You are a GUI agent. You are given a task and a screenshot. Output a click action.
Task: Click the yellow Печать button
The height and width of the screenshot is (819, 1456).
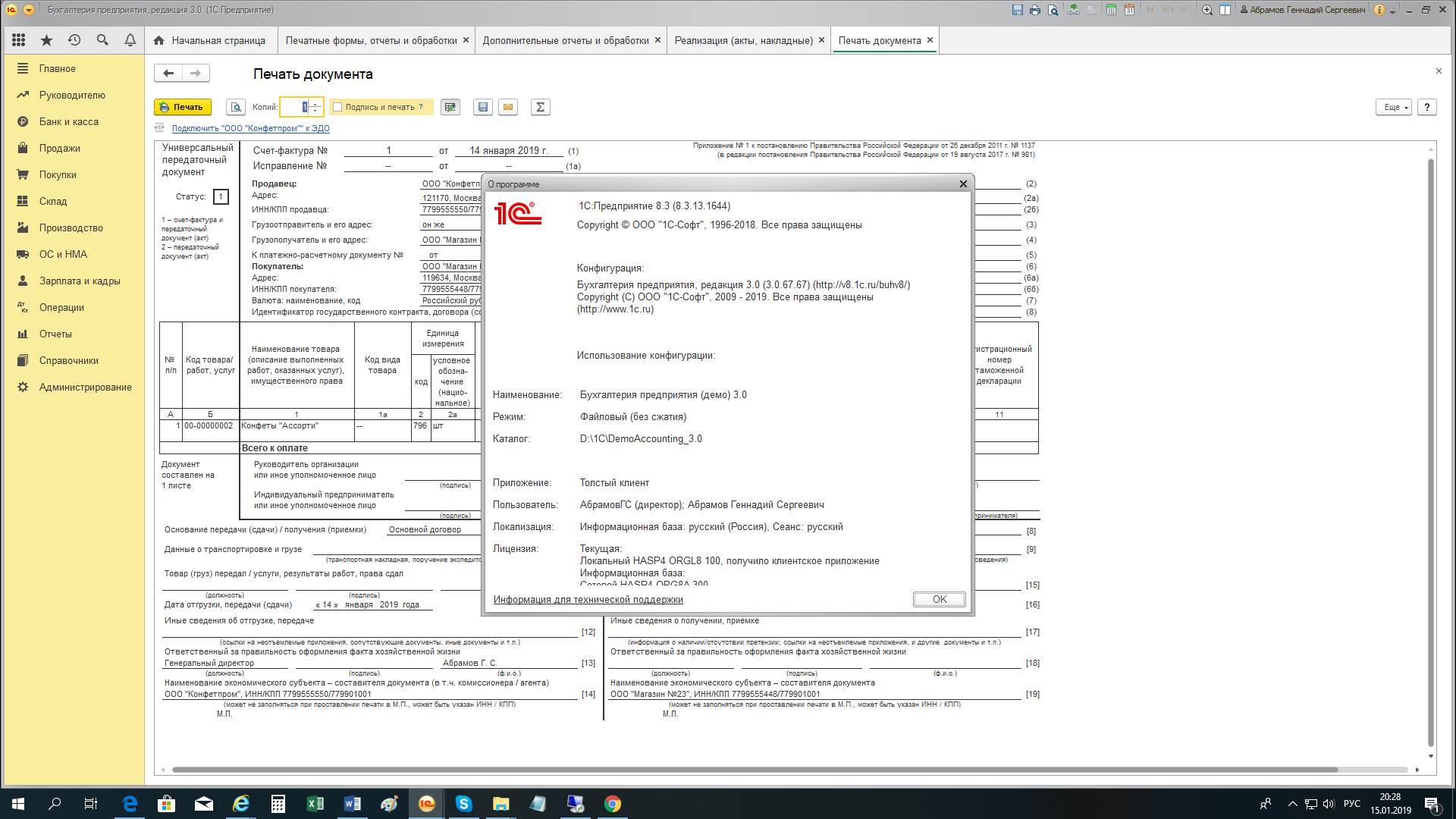[x=182, y=107]
